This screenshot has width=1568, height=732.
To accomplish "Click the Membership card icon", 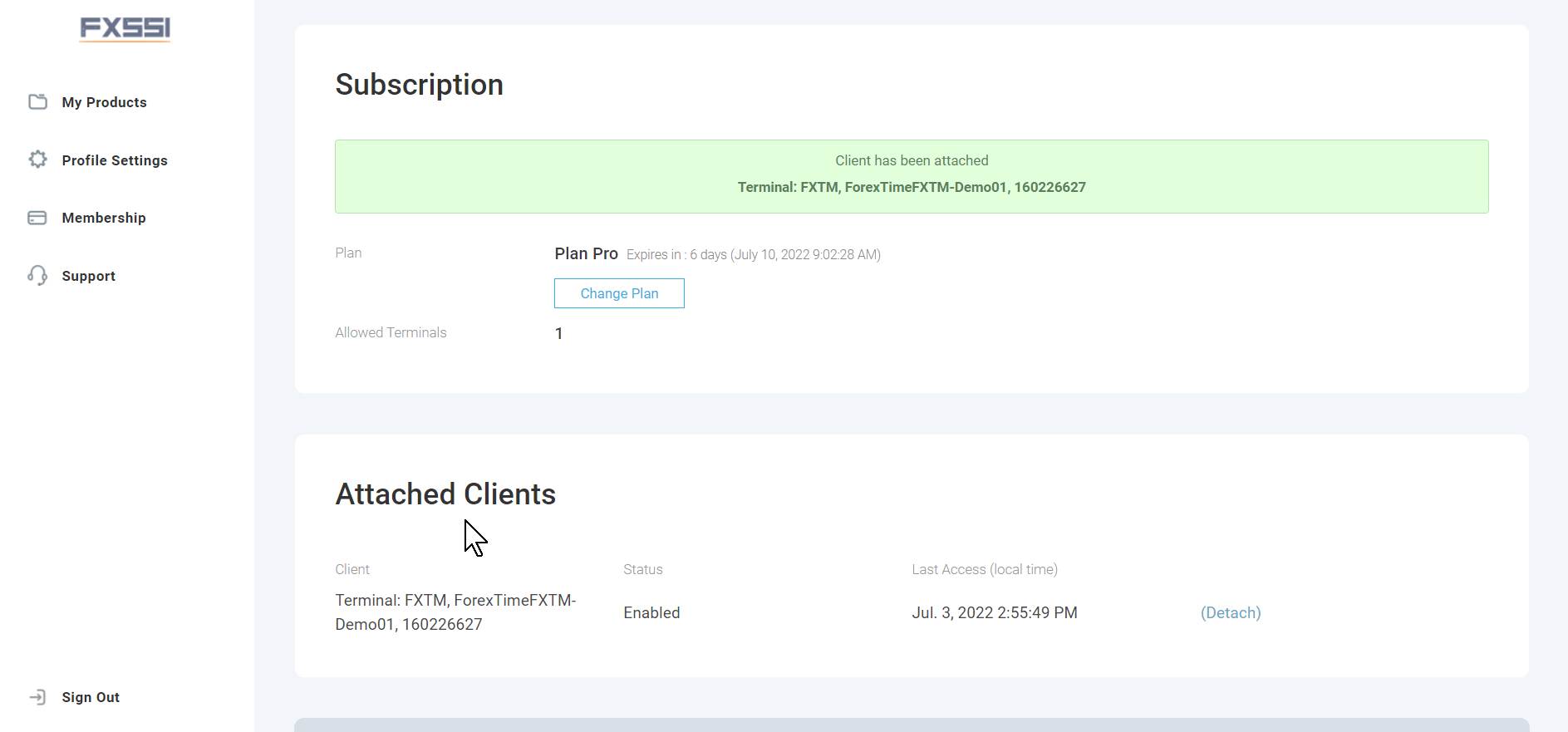I will coord(37,218).
